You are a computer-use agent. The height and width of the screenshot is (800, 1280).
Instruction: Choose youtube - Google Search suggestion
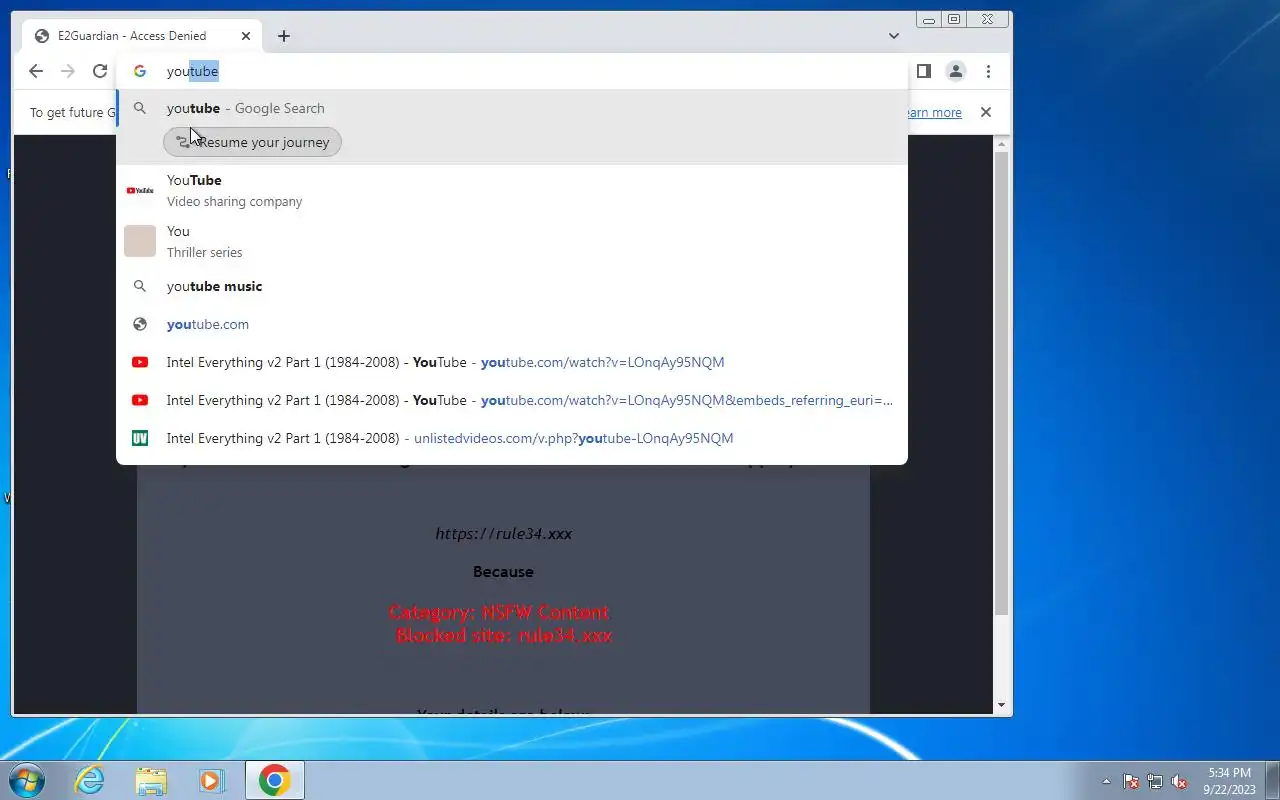tap(512, 108)
